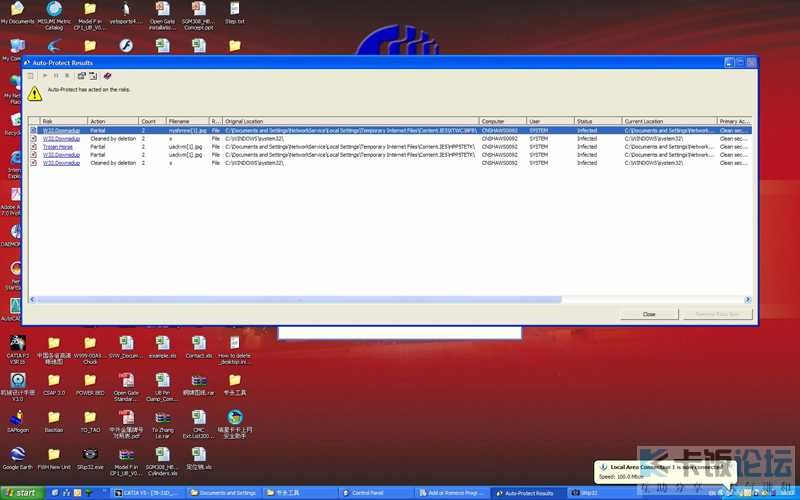Click the Start button on taskbar
This screenshot has width=800, height=500.
click(x=20, y=493)
